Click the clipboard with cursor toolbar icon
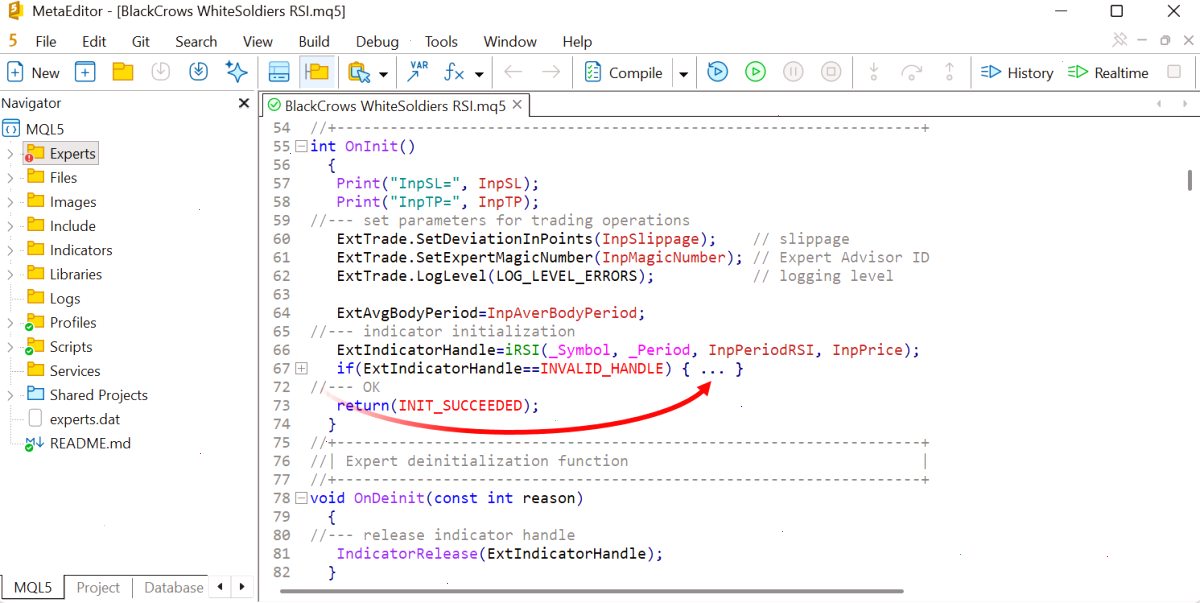Viewport: 1200px width, 603px height. [358, 72]
